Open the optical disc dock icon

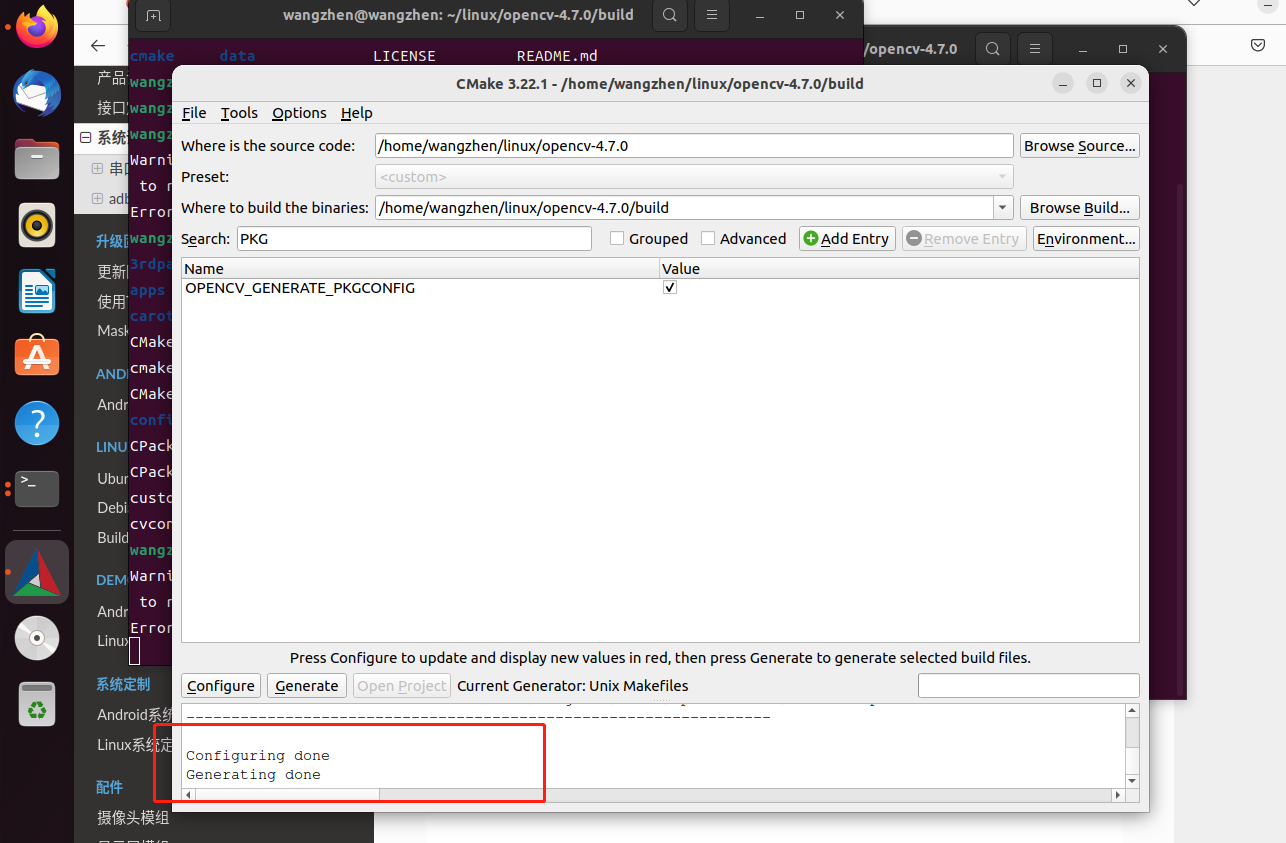(37, 638)
